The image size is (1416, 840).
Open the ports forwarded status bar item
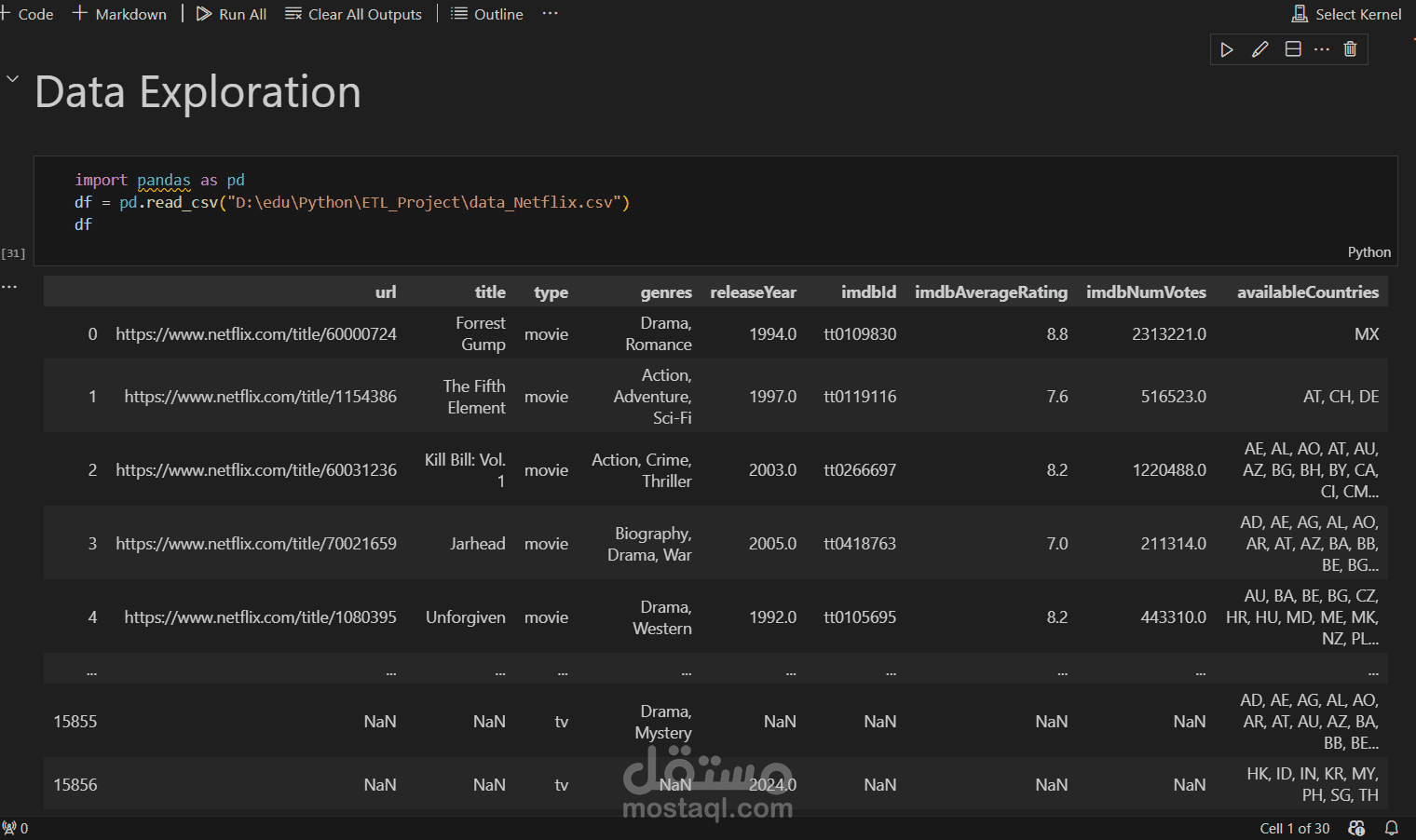15,828
